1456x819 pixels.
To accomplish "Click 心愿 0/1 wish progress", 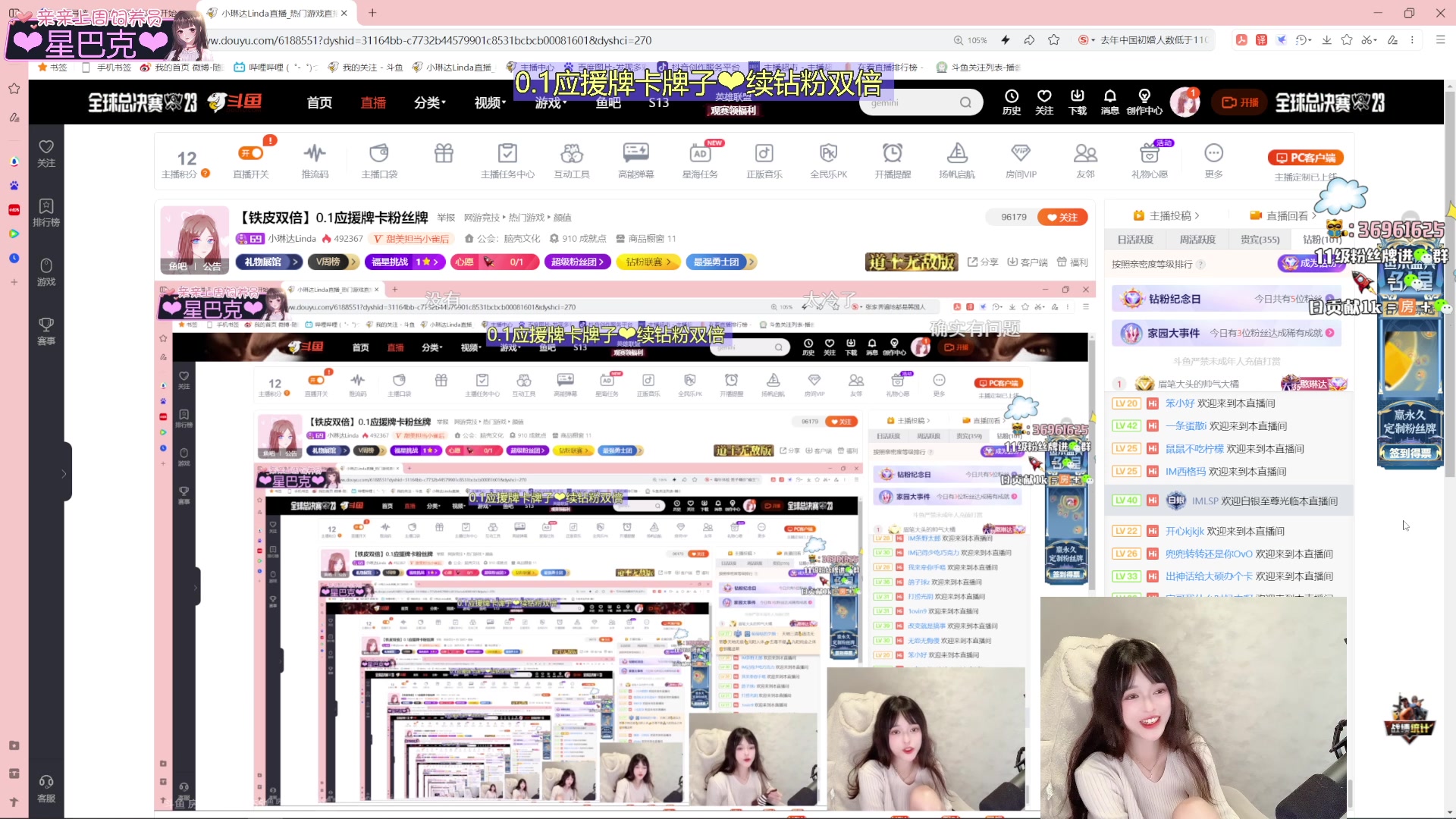I will 495,262.
